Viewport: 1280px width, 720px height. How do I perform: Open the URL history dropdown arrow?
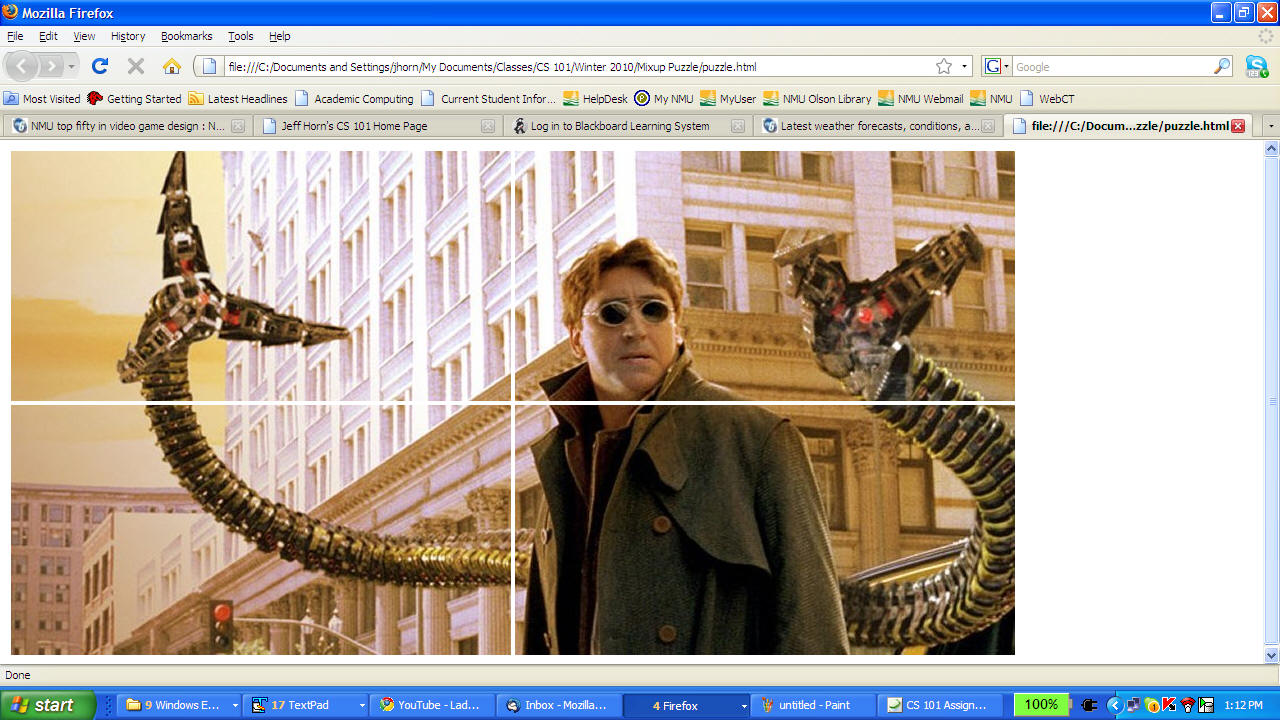coord(965,67)
